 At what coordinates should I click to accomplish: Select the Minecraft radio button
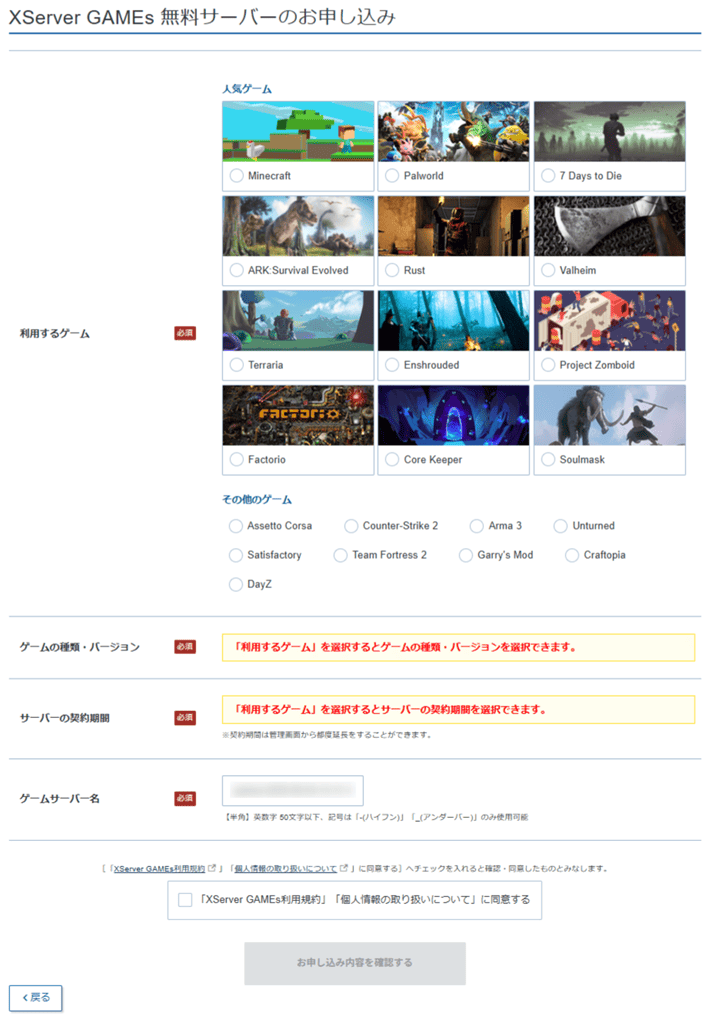click(236, 176)
